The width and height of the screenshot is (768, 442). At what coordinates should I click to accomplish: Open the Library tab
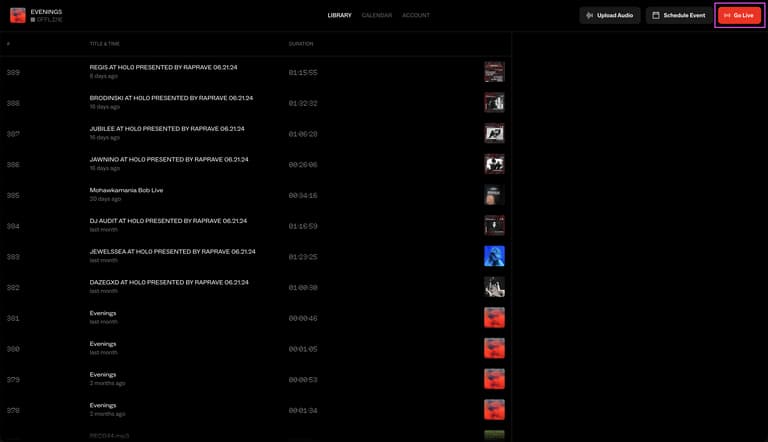click(339, 15)
